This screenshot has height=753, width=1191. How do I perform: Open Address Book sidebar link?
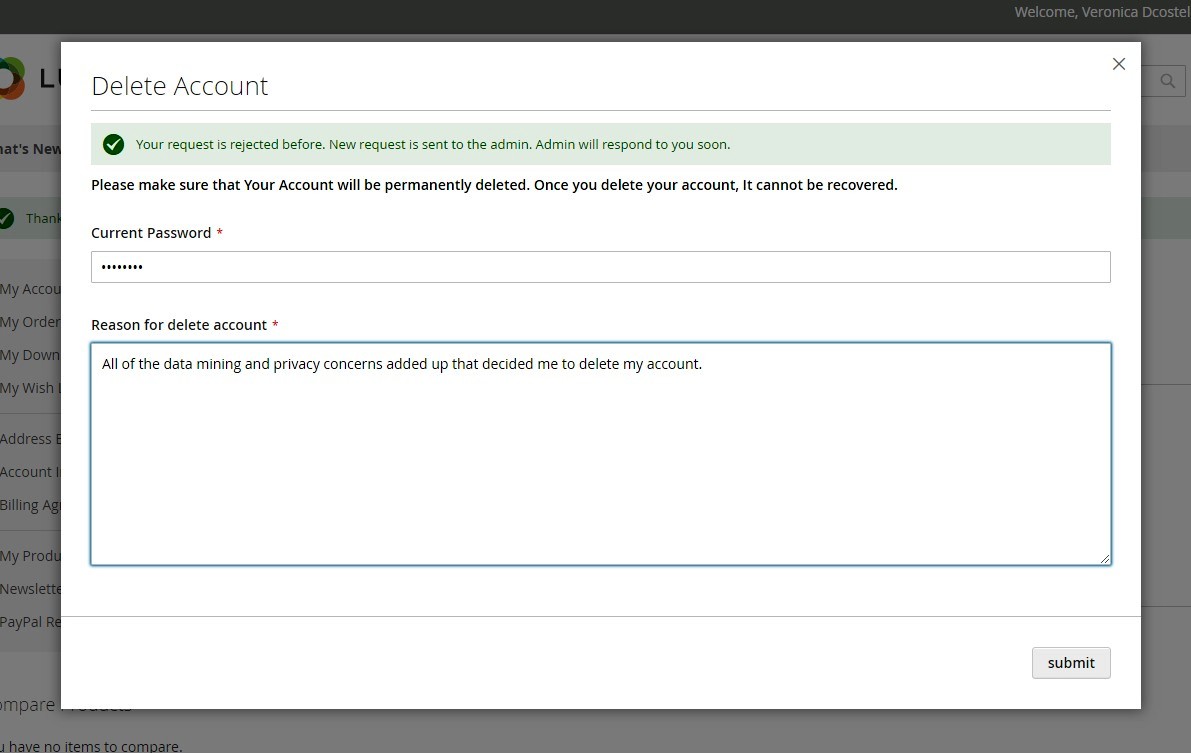point(30,439)
